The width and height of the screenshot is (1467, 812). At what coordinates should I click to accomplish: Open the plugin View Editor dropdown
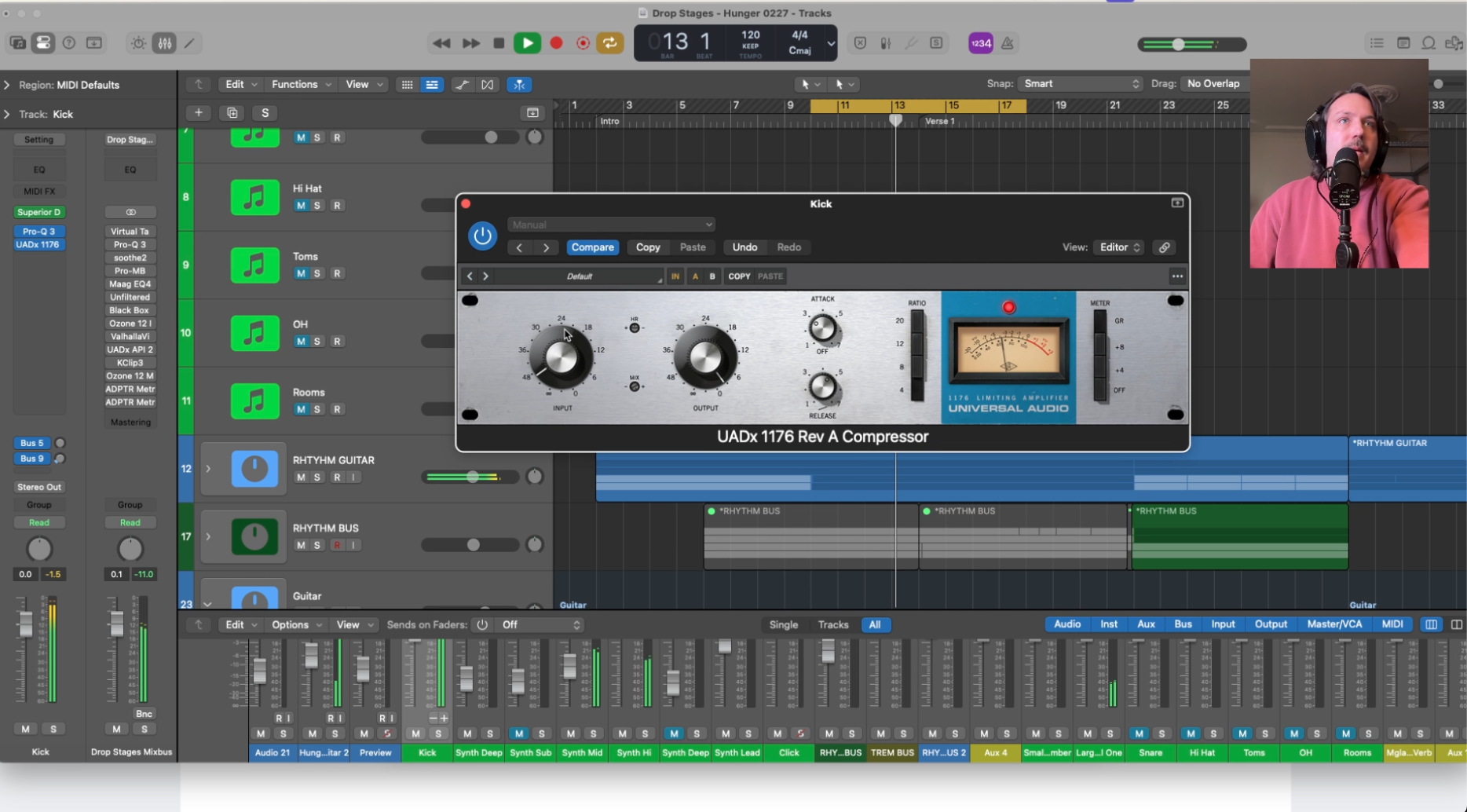pyautogui.click(x=1119, y=247)
